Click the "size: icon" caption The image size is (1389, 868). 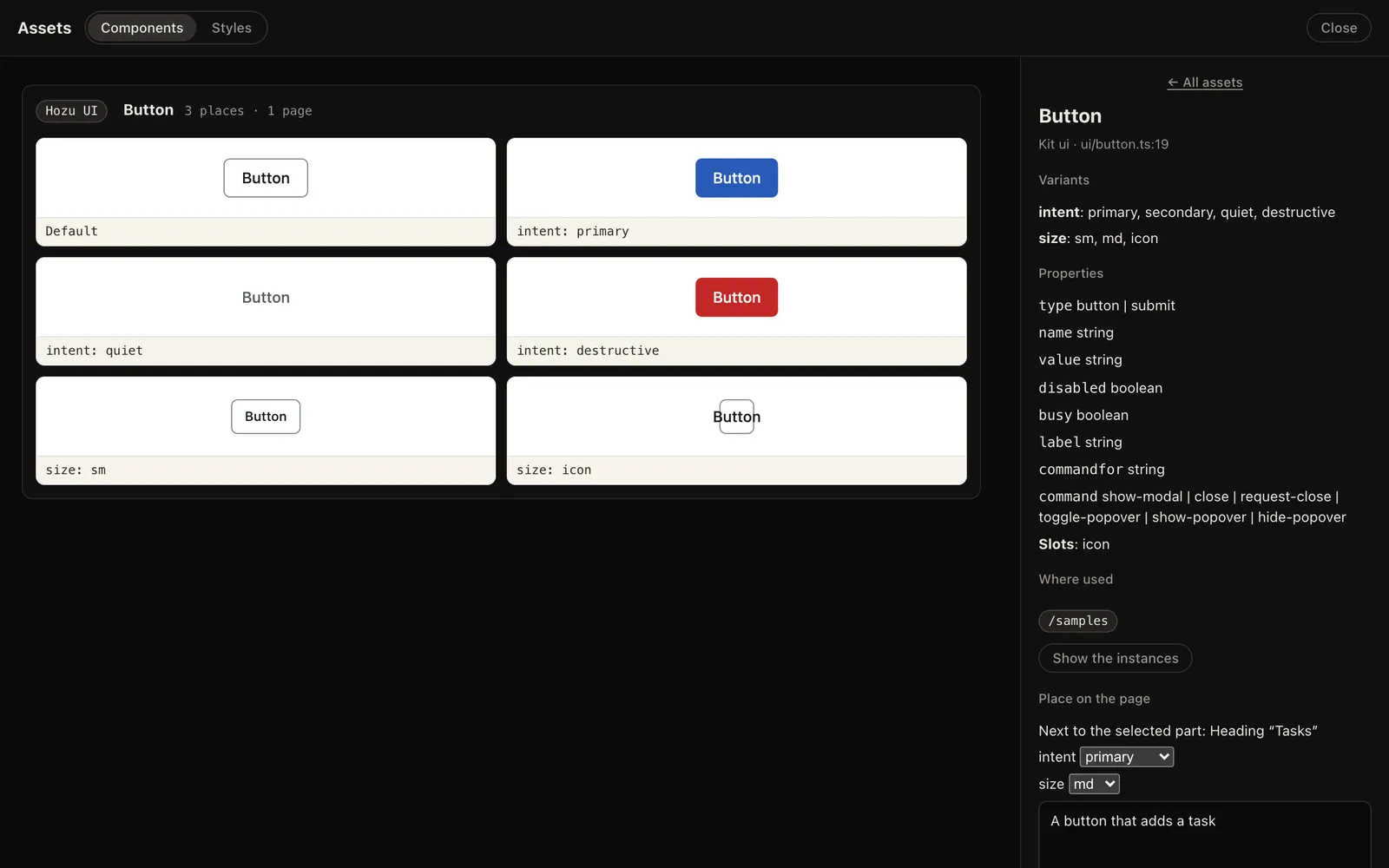coord(554,470)
